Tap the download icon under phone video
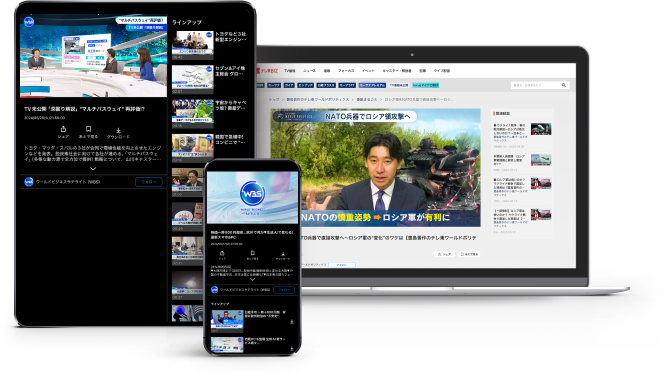The width and height of the screenshot is (665, 375). click(x=283, y=254)
